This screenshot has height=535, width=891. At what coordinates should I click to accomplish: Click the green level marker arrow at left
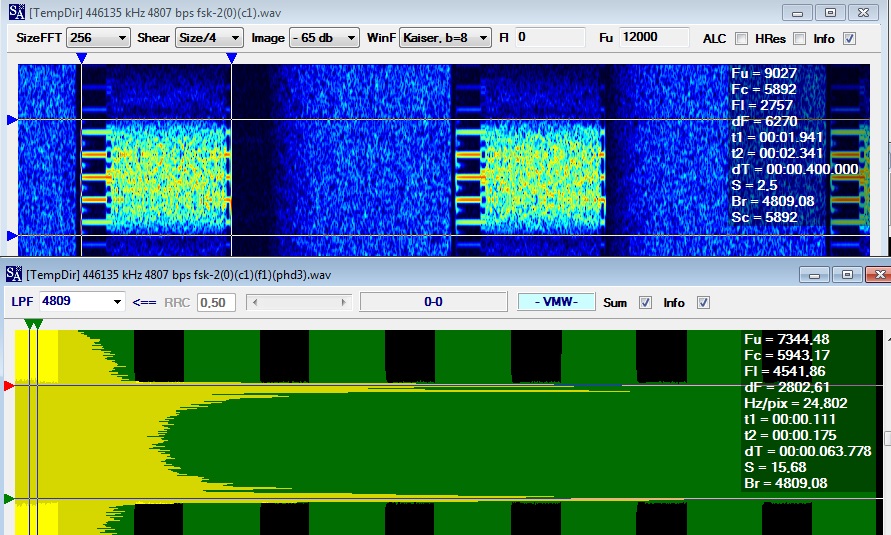coord(9,499)
